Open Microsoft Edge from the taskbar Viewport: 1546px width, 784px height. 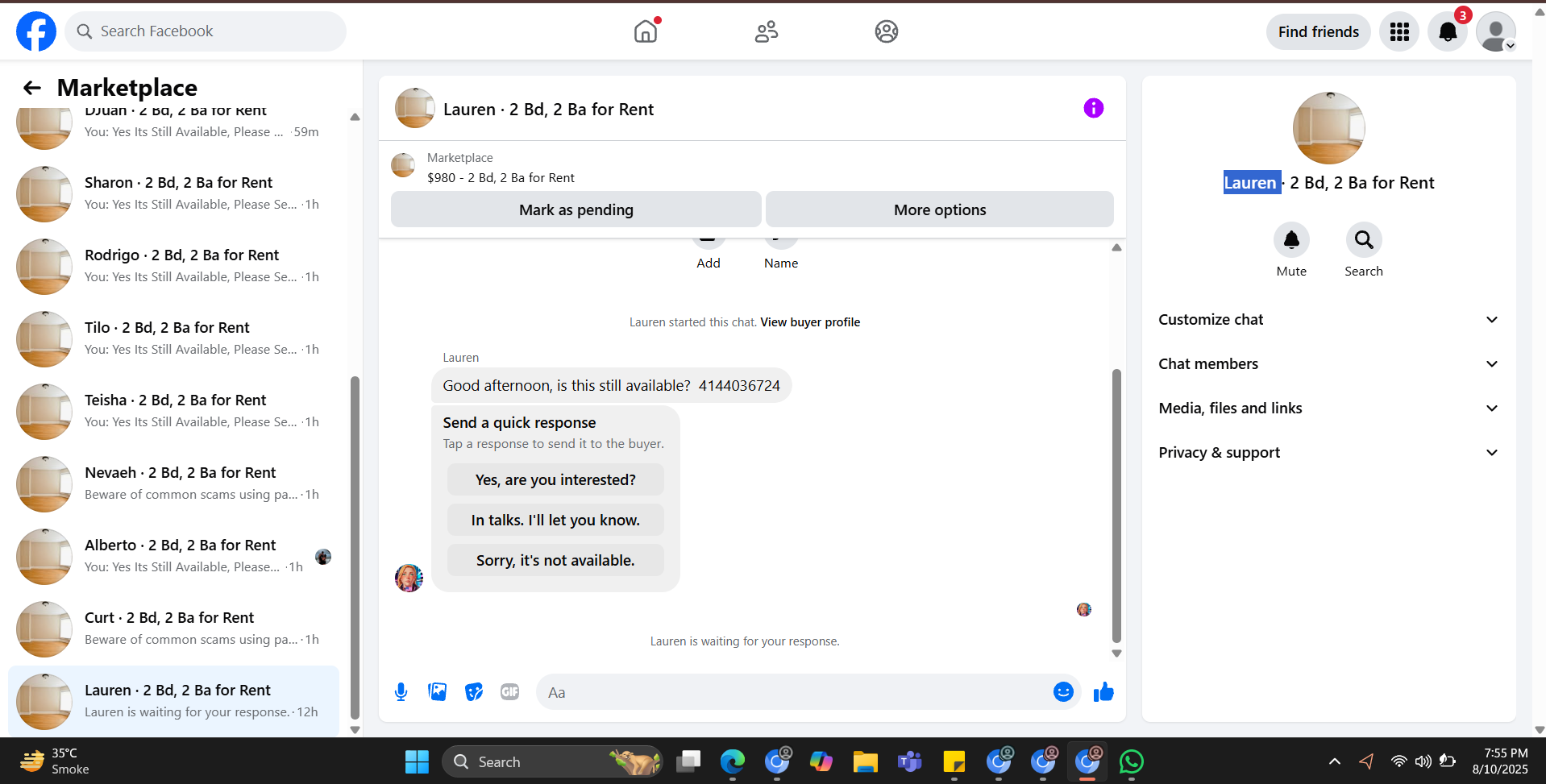pyautogui.click(x=733, y=761)
